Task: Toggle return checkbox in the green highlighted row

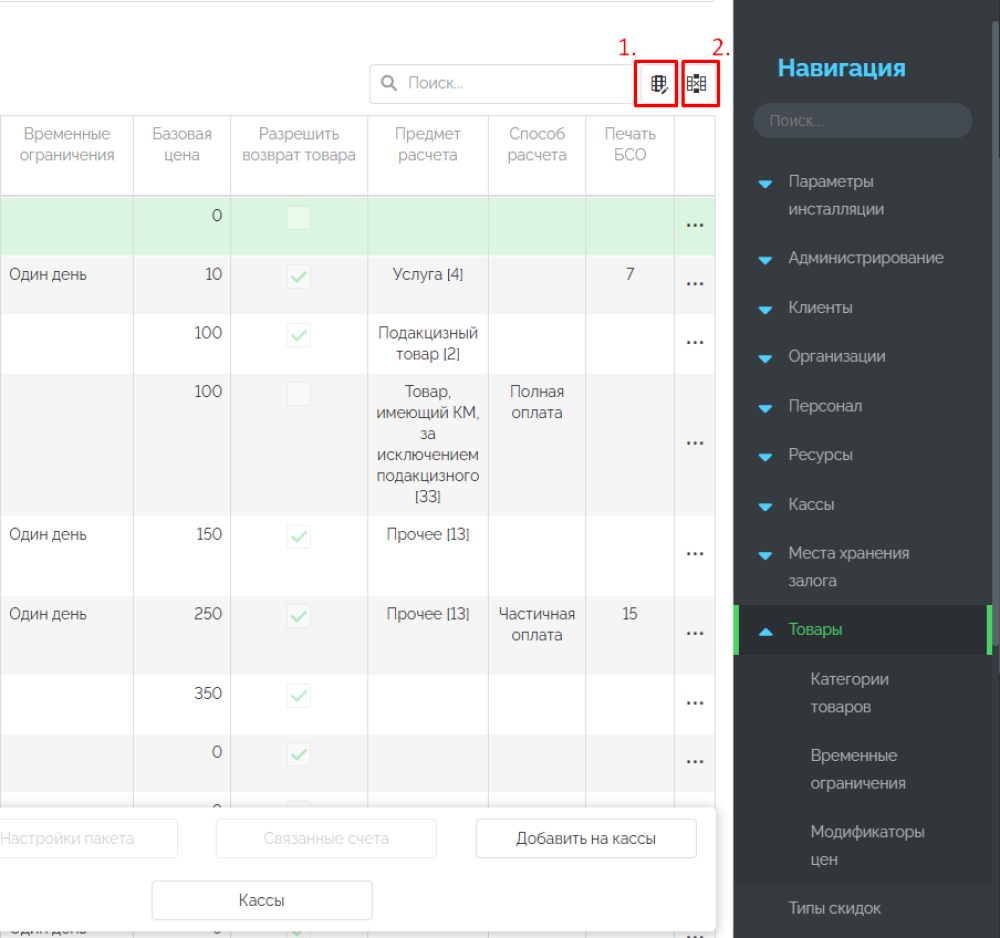Action: pos(298,218)
